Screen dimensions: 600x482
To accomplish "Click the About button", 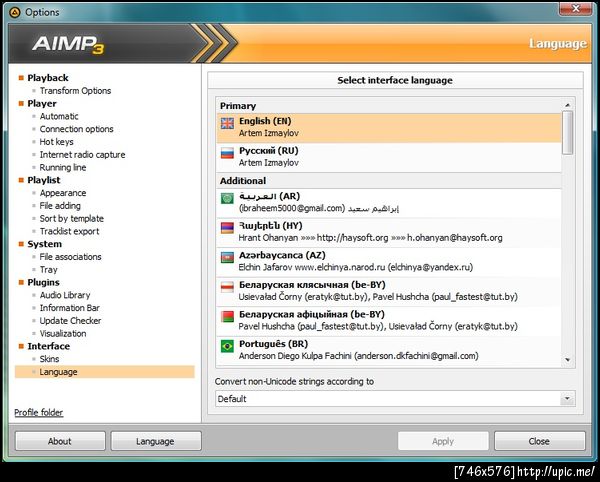I will click(60, 441).
